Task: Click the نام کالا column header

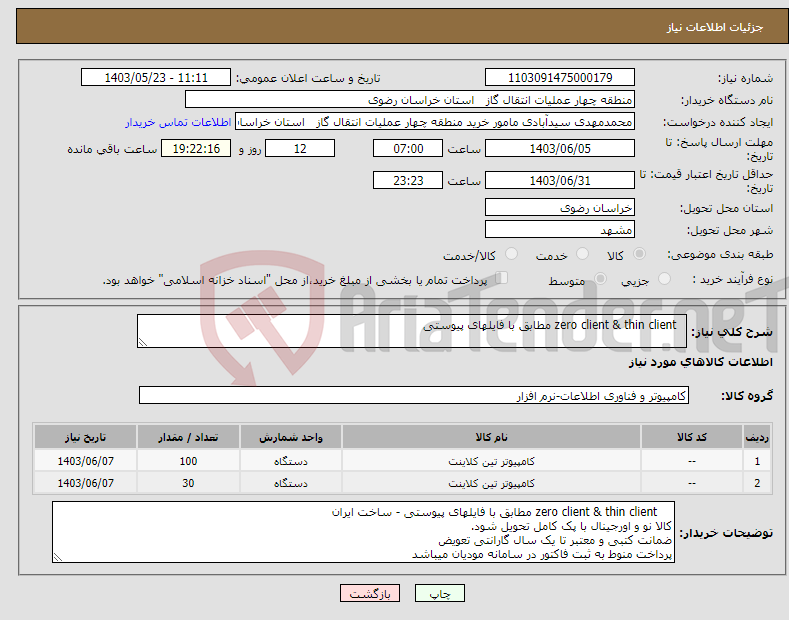Action: click(x=491, y=437)
